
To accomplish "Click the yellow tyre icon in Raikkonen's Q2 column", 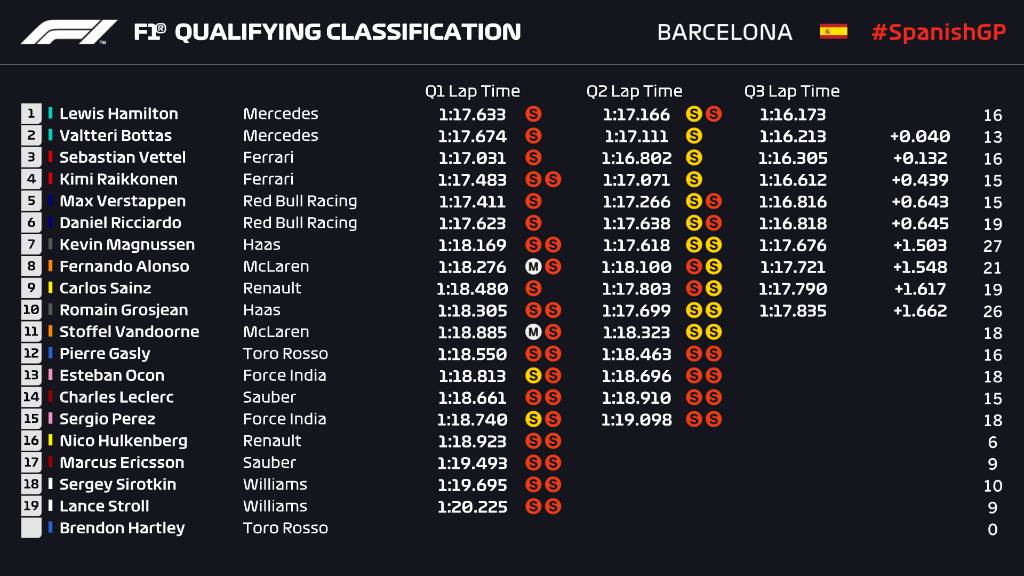I will (693, 180).
